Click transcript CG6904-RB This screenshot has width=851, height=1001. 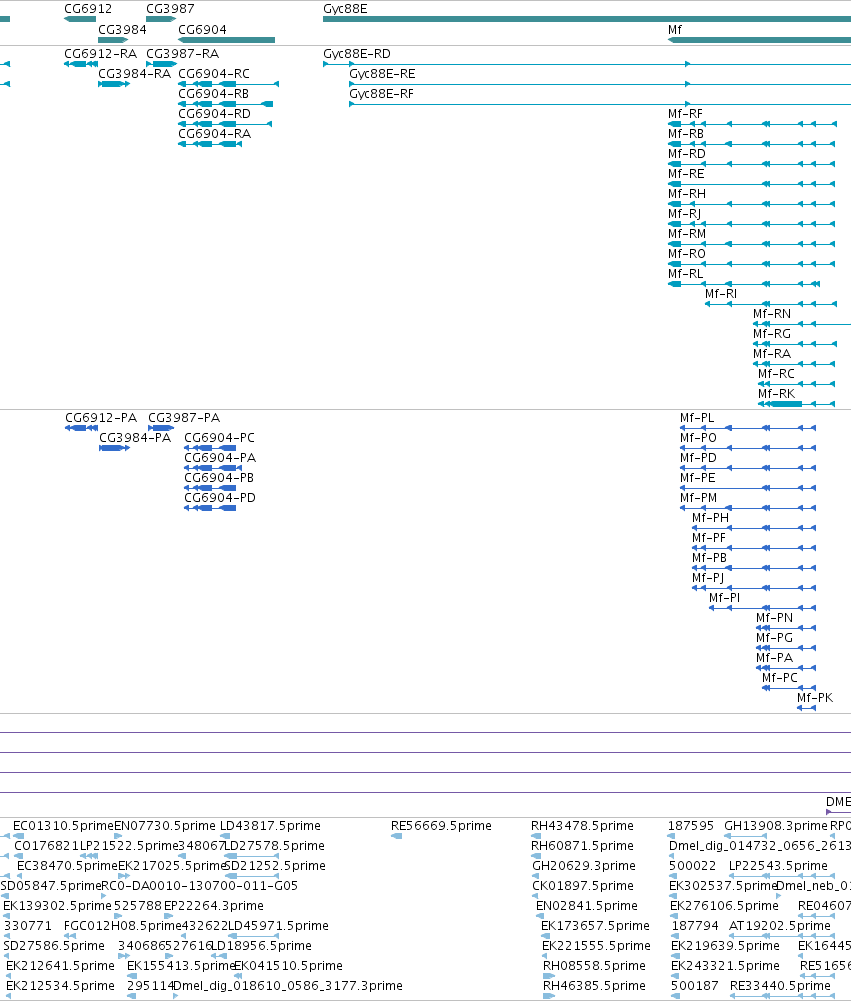click(214, 93)
